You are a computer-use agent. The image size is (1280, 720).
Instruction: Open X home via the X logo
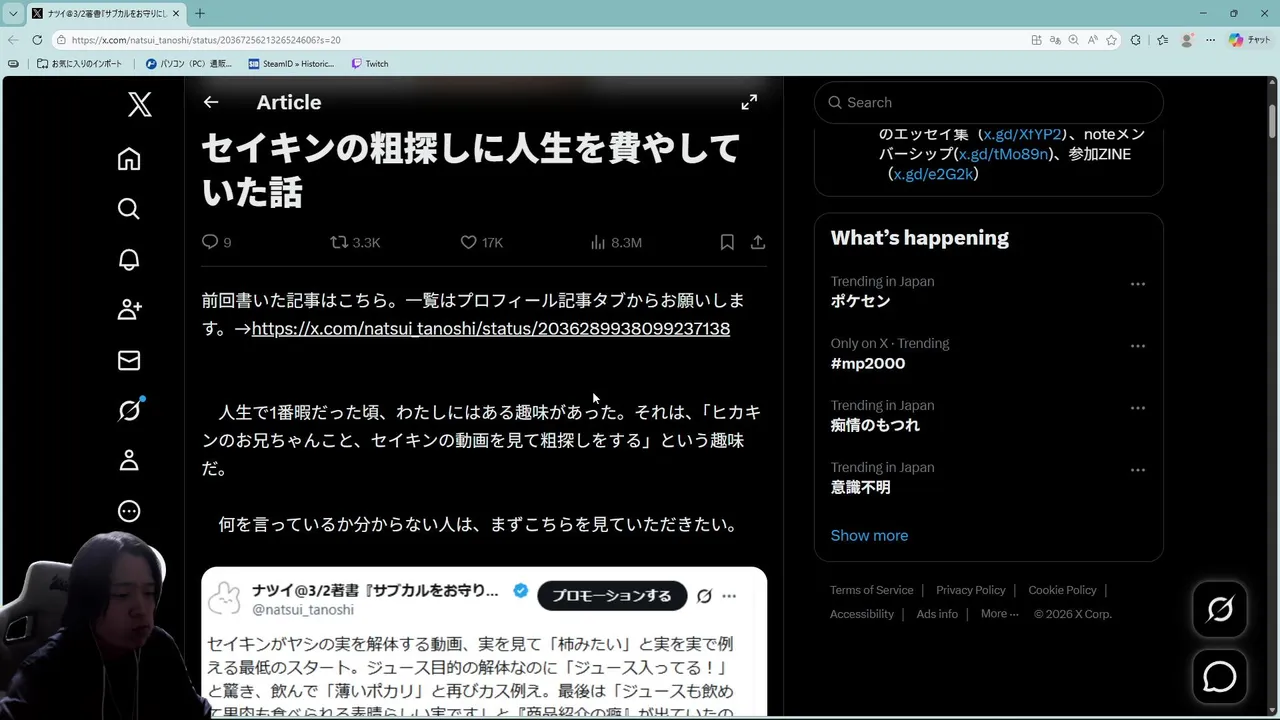point(140,104)
